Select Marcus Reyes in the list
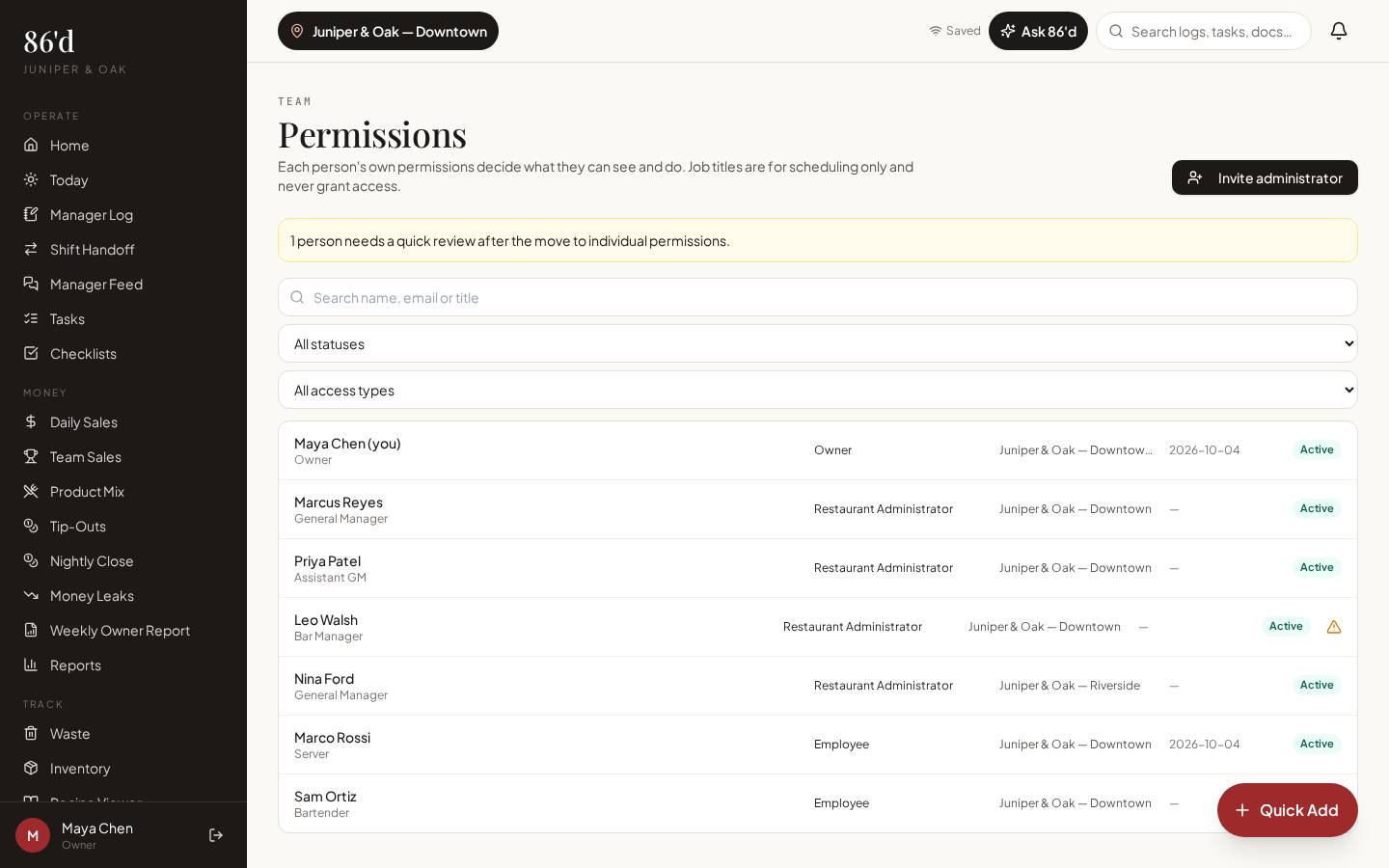Image resolution: width=1389 pixels, height=868 pixels. [818, 509]
